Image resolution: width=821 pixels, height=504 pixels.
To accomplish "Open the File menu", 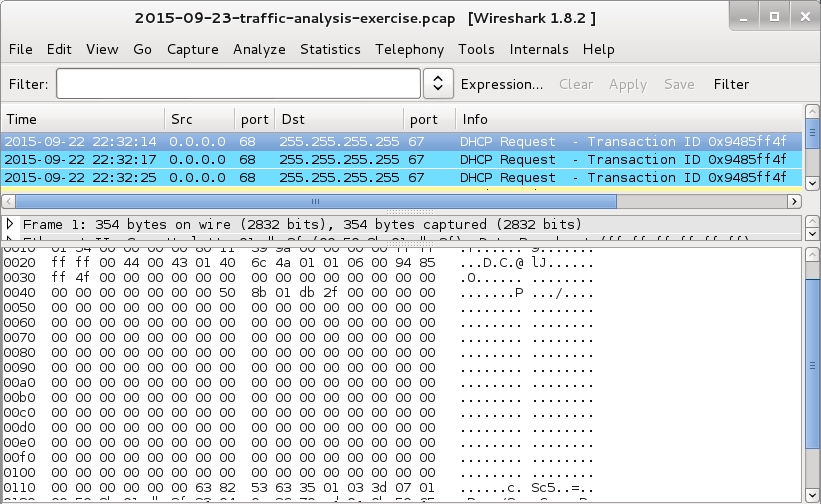I will click(x=20, y=49).
